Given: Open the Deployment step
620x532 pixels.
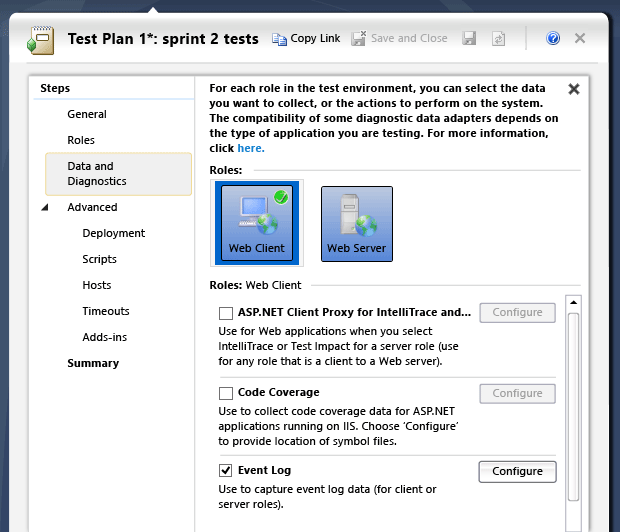Looking at the screenshot, I should pyautogui.click(x=113, y=233).
